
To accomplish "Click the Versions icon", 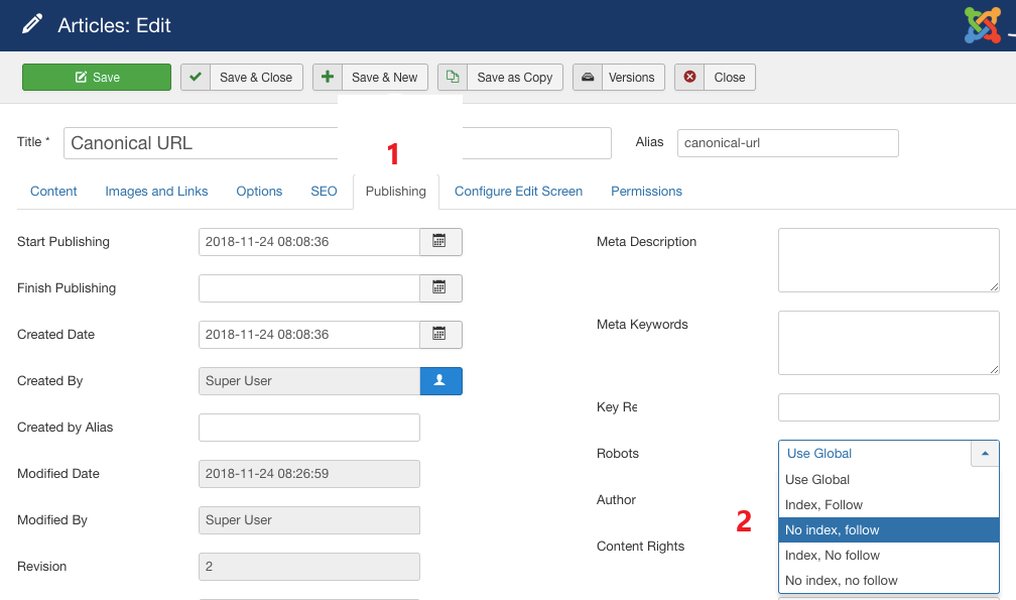I will pyautogui.click(x=587, y=77).
